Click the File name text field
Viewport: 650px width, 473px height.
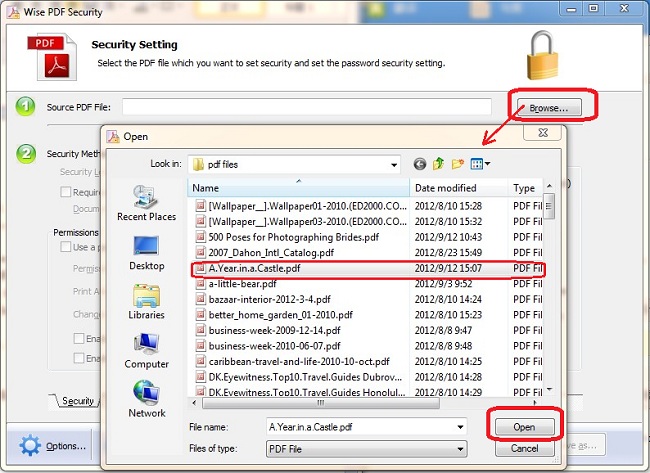click(361, 427)
